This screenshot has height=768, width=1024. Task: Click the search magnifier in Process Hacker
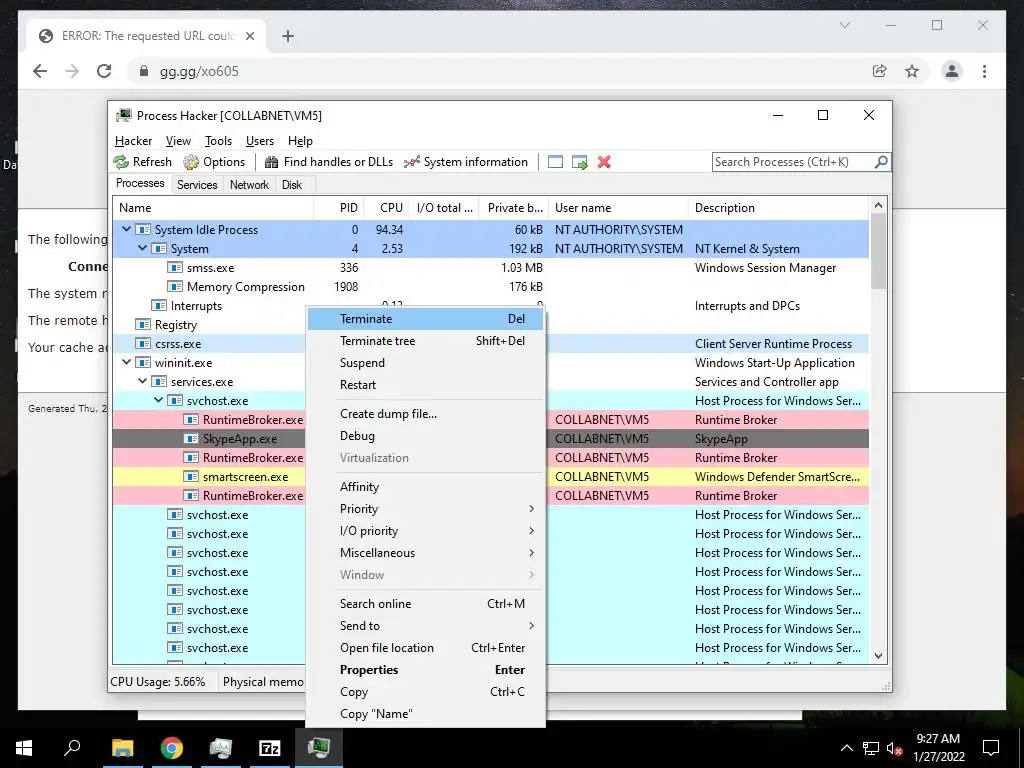click(881, 161)
